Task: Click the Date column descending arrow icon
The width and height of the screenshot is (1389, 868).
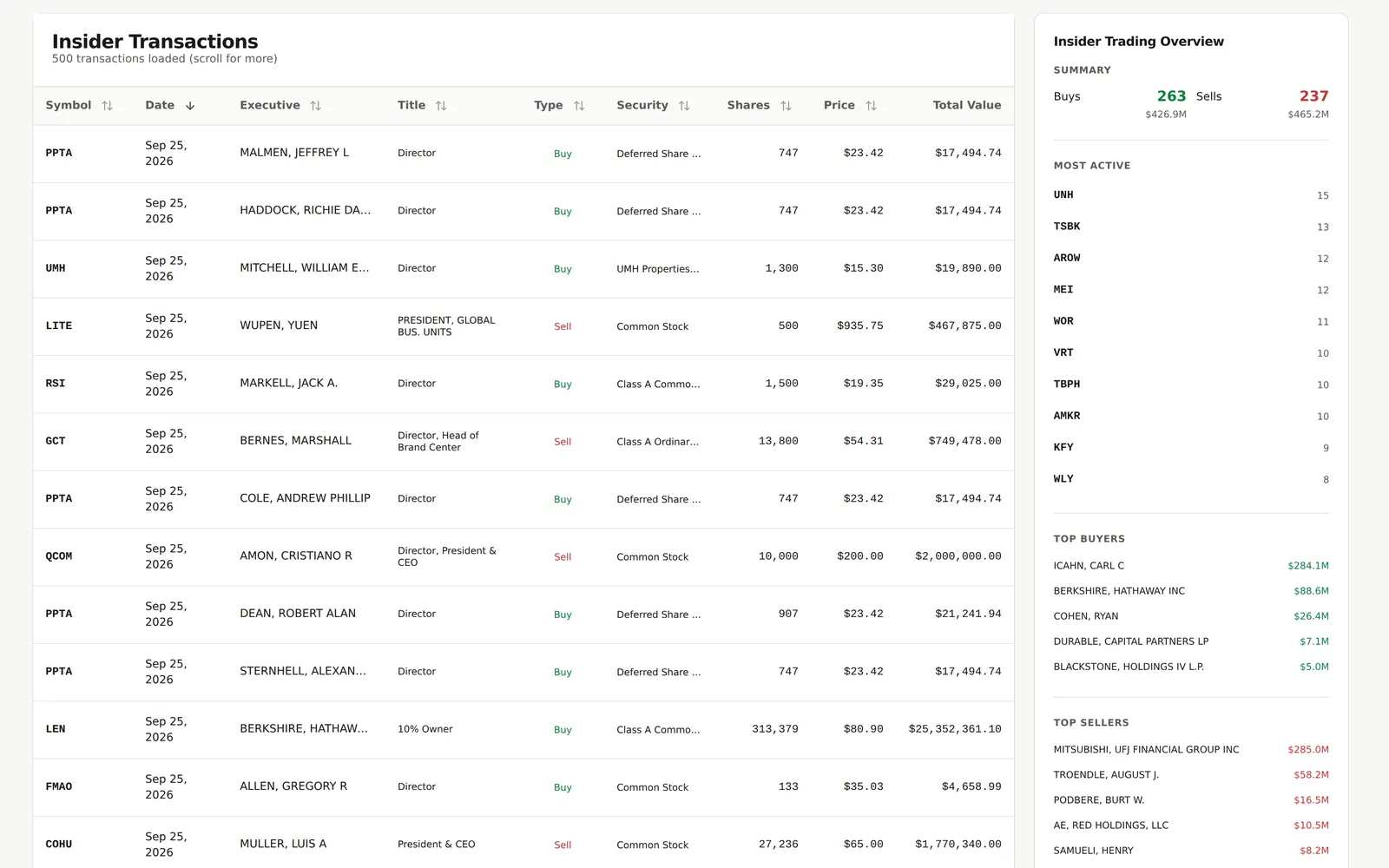Action: (x=190, y=106)
